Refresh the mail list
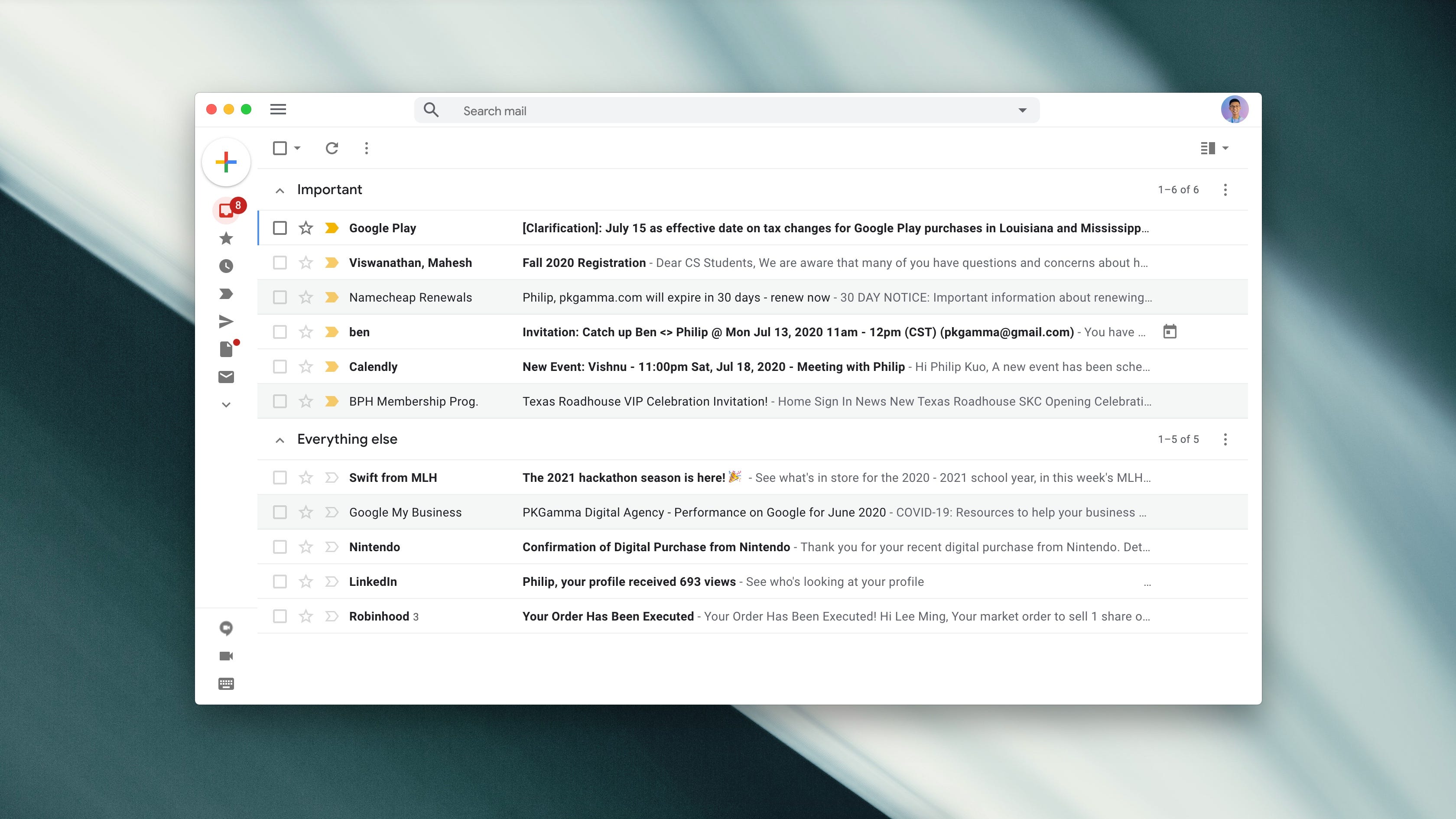Image resolution: width=1456 pixels, height=819 pixels. pos(332,148)
